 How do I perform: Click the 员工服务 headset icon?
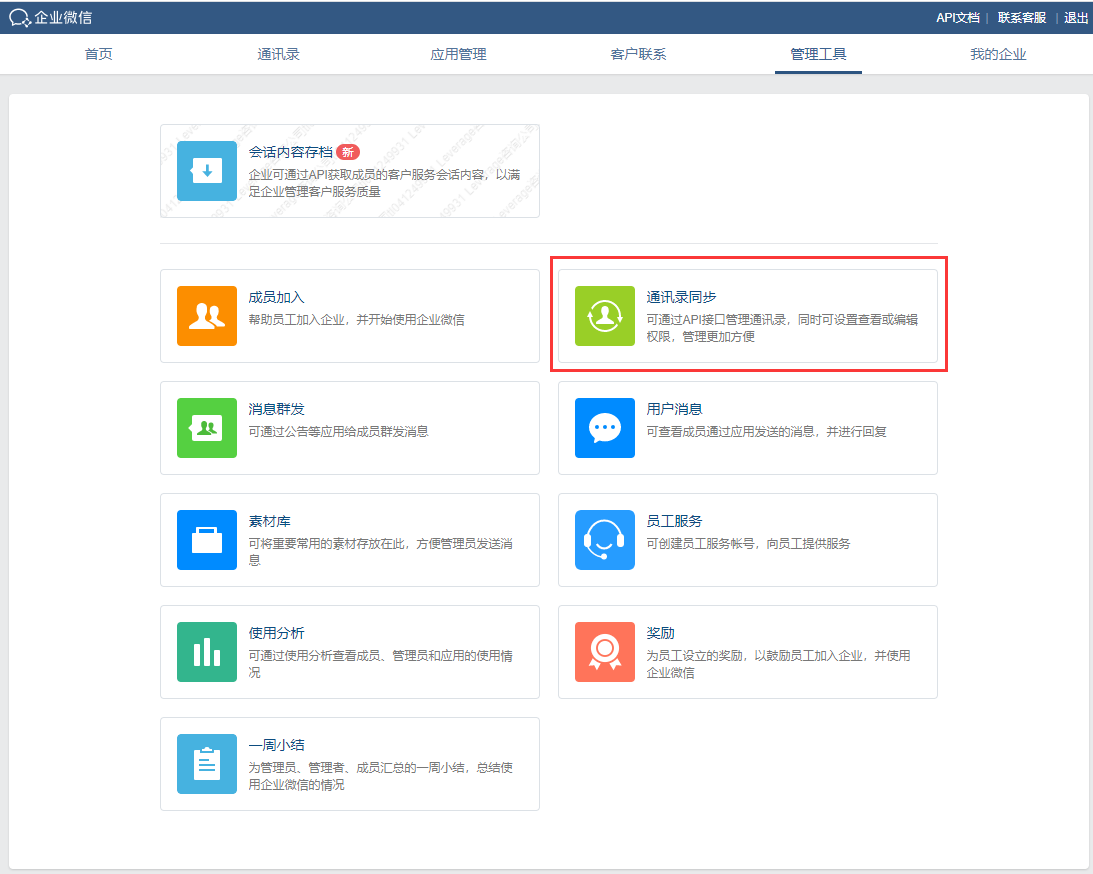coord(605,540)
